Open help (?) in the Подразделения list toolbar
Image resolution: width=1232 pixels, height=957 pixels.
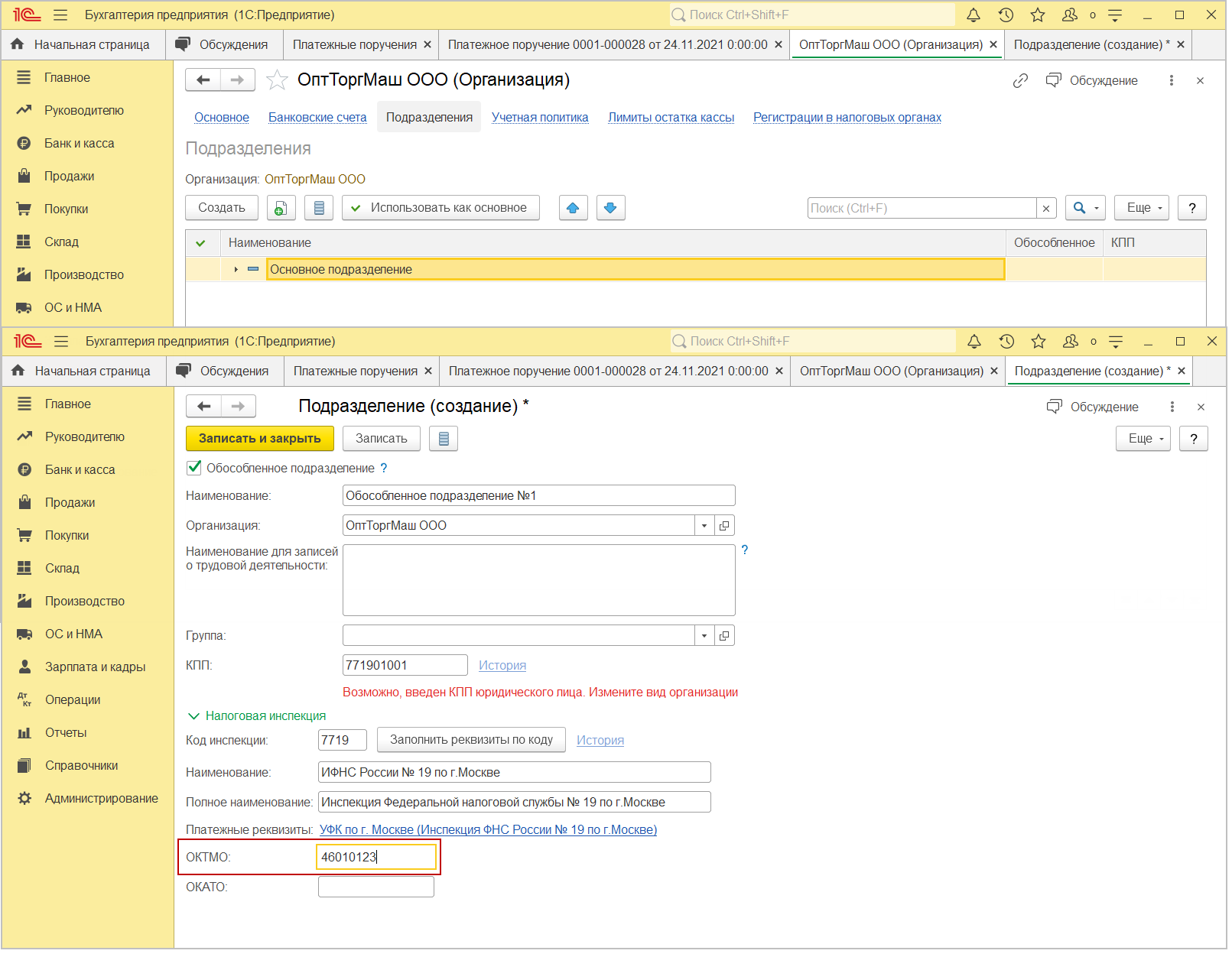1192,208
